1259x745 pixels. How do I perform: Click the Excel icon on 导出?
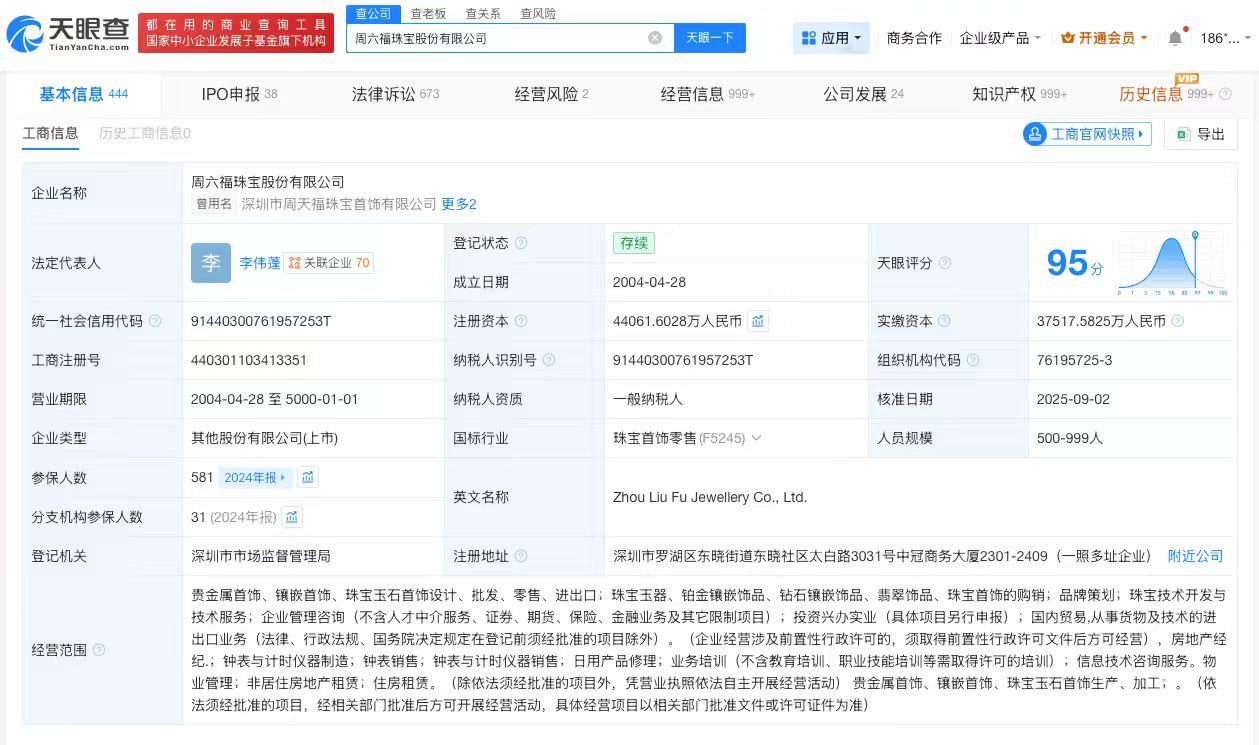[x=1183, y=134]
